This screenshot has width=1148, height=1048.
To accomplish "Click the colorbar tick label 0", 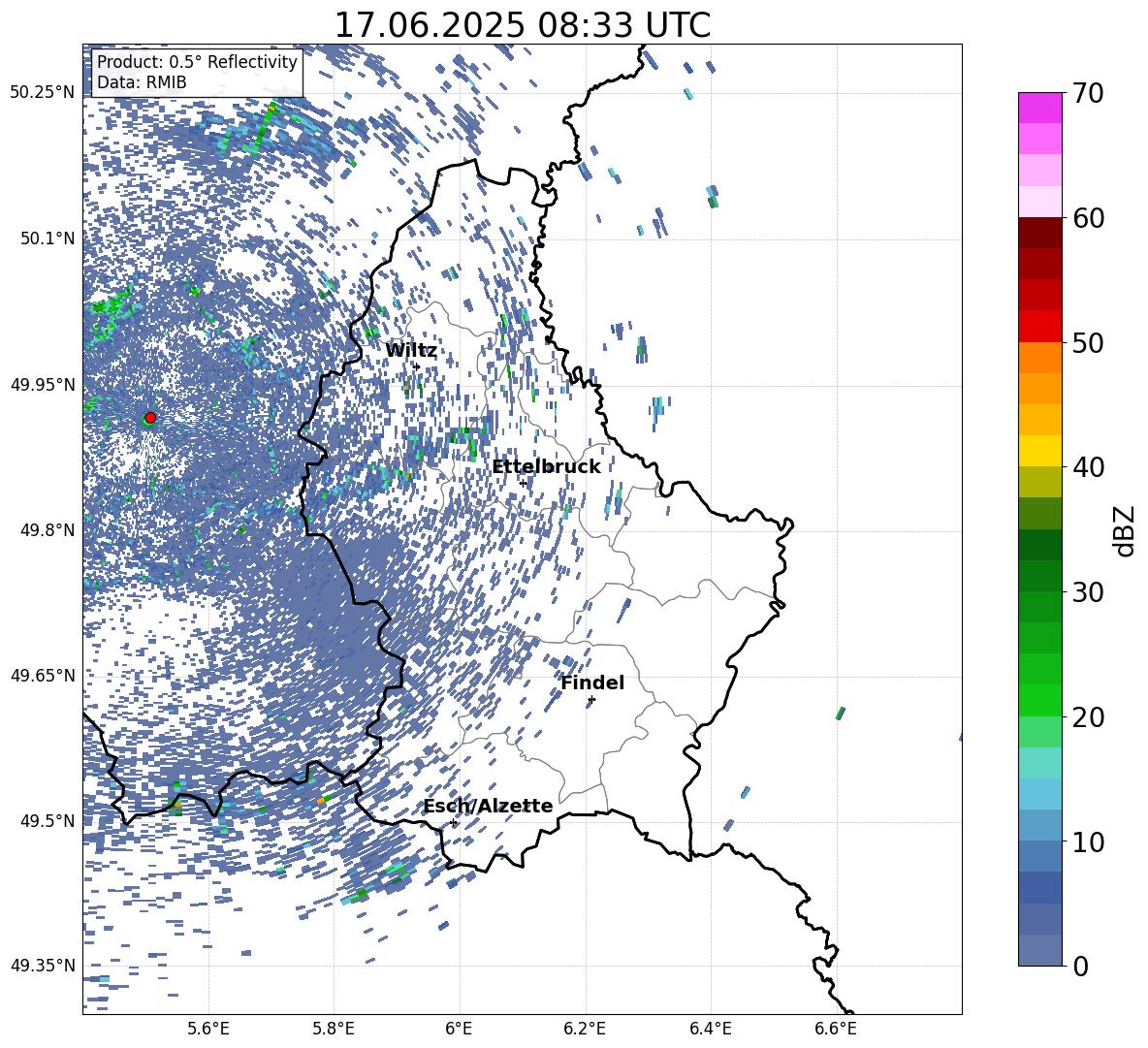I will [x=1080, y=966].
